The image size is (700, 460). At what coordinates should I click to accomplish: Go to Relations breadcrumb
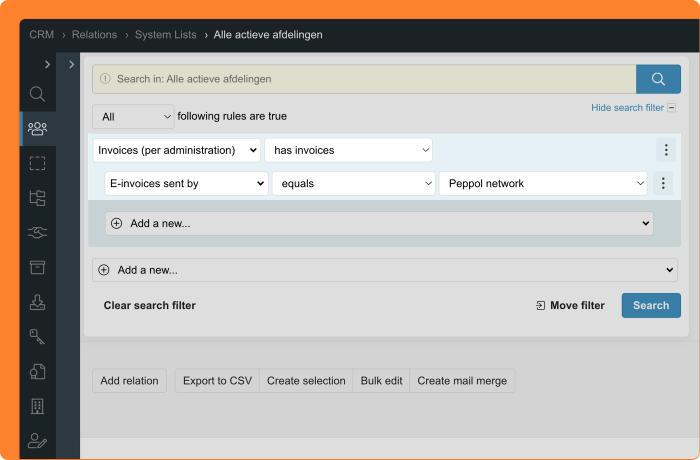point(95,35)
